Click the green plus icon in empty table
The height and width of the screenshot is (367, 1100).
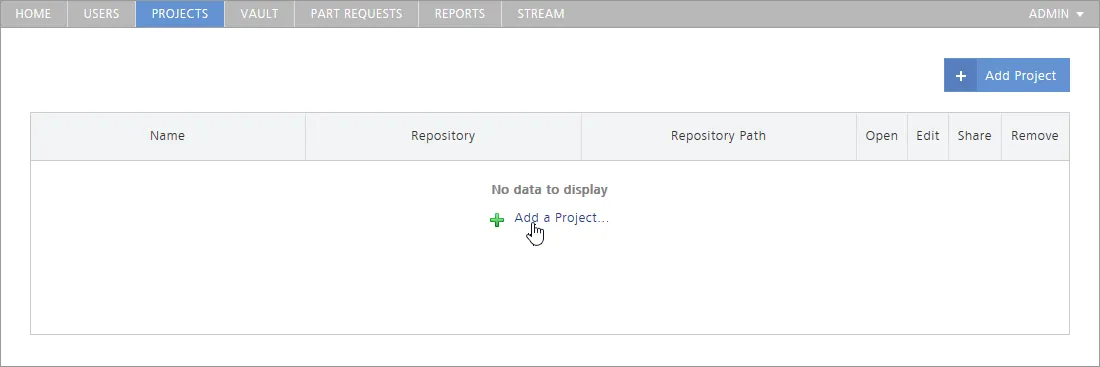(x=497, y=220)
